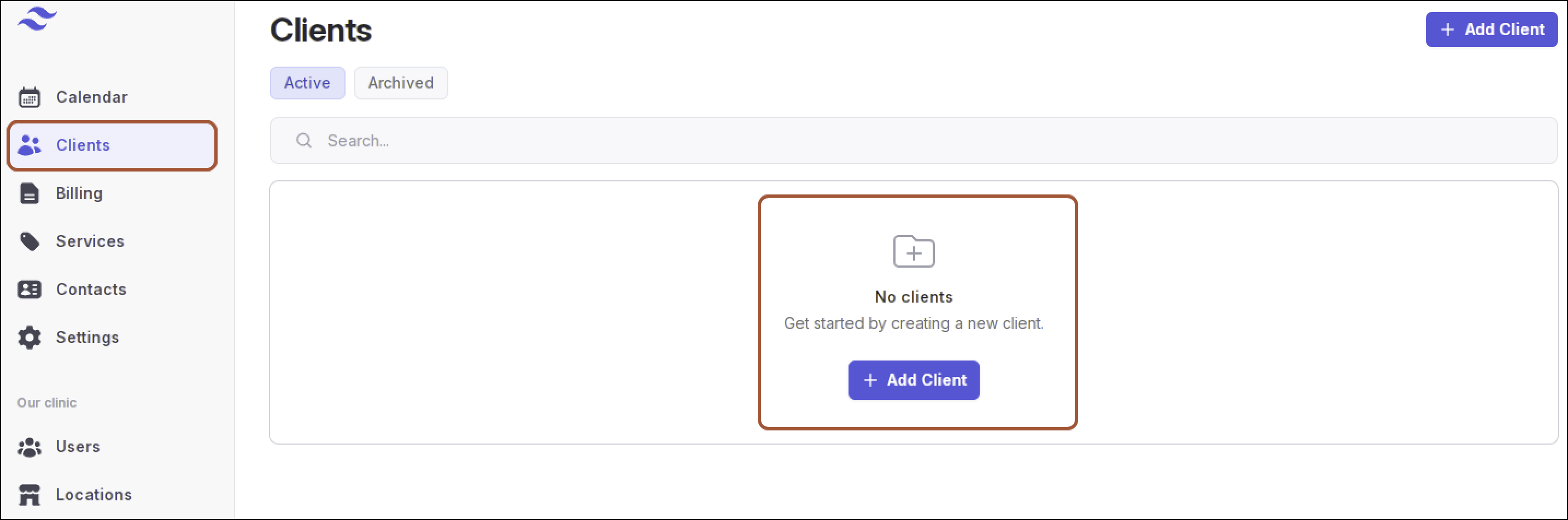This screenshot has height=520, width=1568.
Task: Open the Users group icon
Action: (29, 447)
